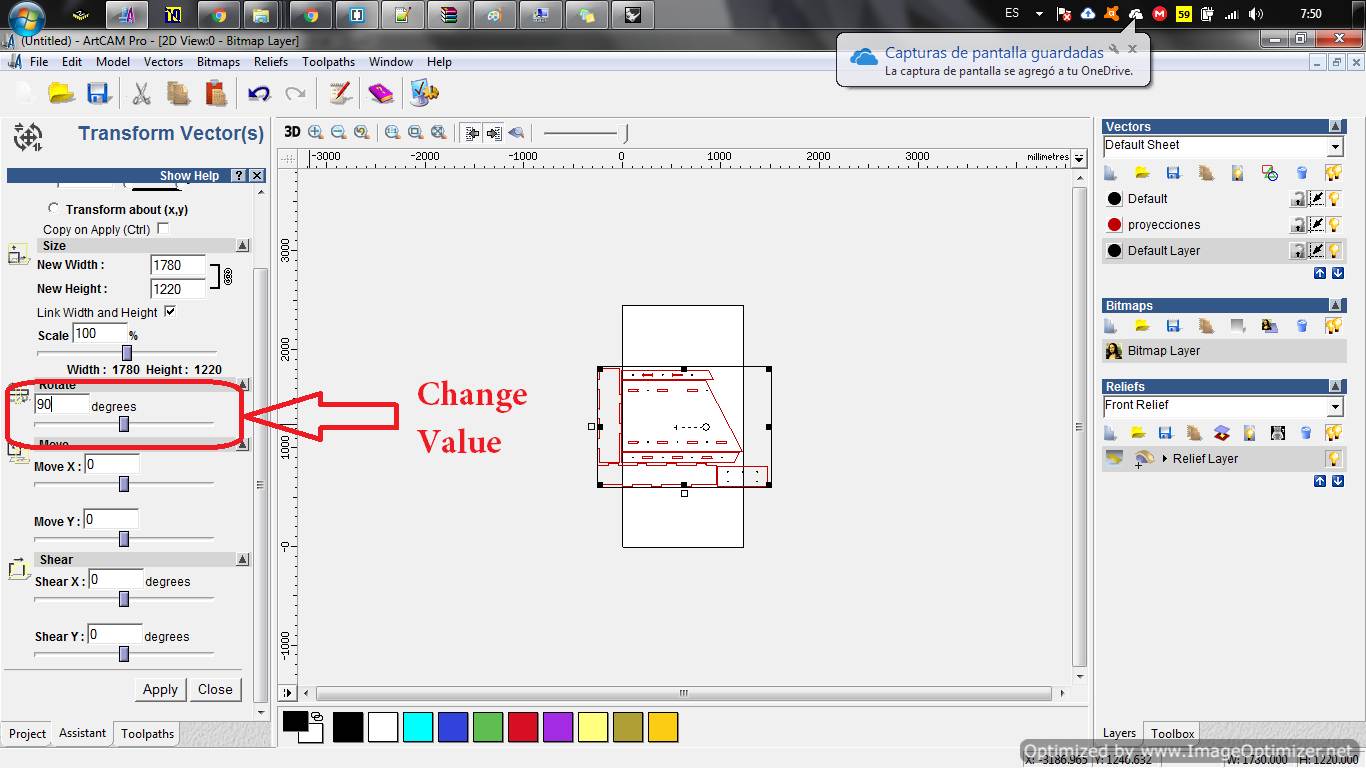Toggle visibility bulb of the Relief Layer
The image size is (1366, 768).
(x=1334, y=458)
